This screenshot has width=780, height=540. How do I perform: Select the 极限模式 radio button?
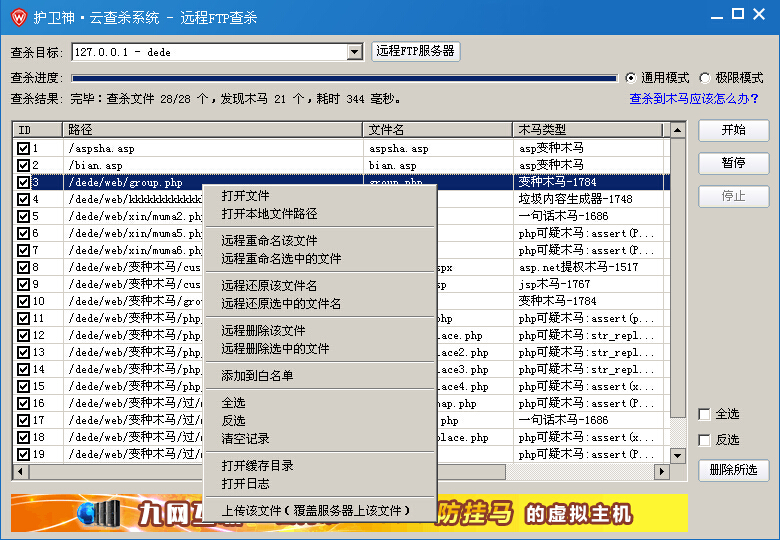[705, 78]
